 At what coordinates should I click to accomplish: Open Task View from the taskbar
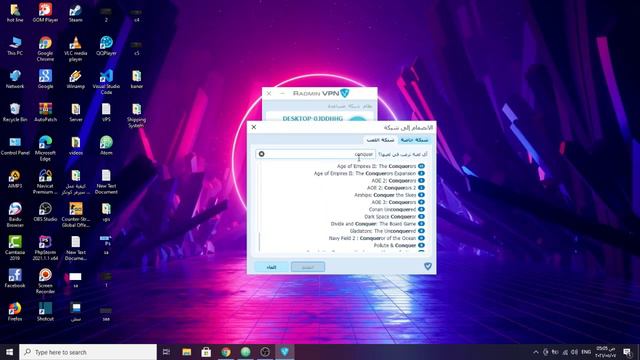(166, 352)
